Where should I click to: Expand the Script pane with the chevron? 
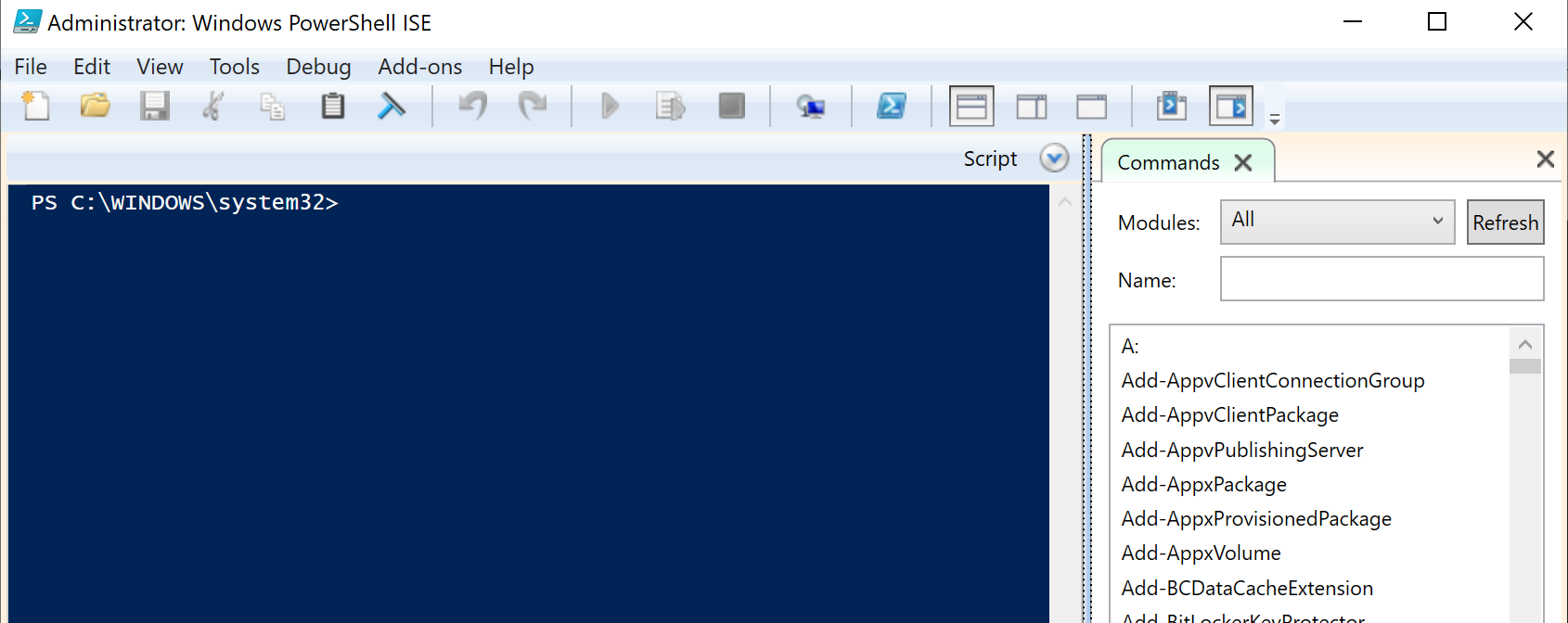(1054, 159)
